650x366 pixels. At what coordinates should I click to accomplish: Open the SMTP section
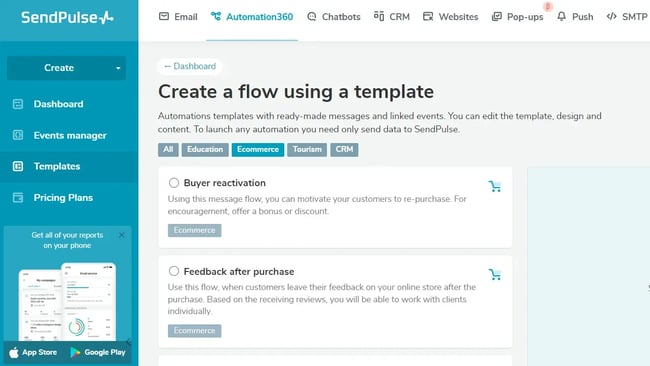point(627,17)
